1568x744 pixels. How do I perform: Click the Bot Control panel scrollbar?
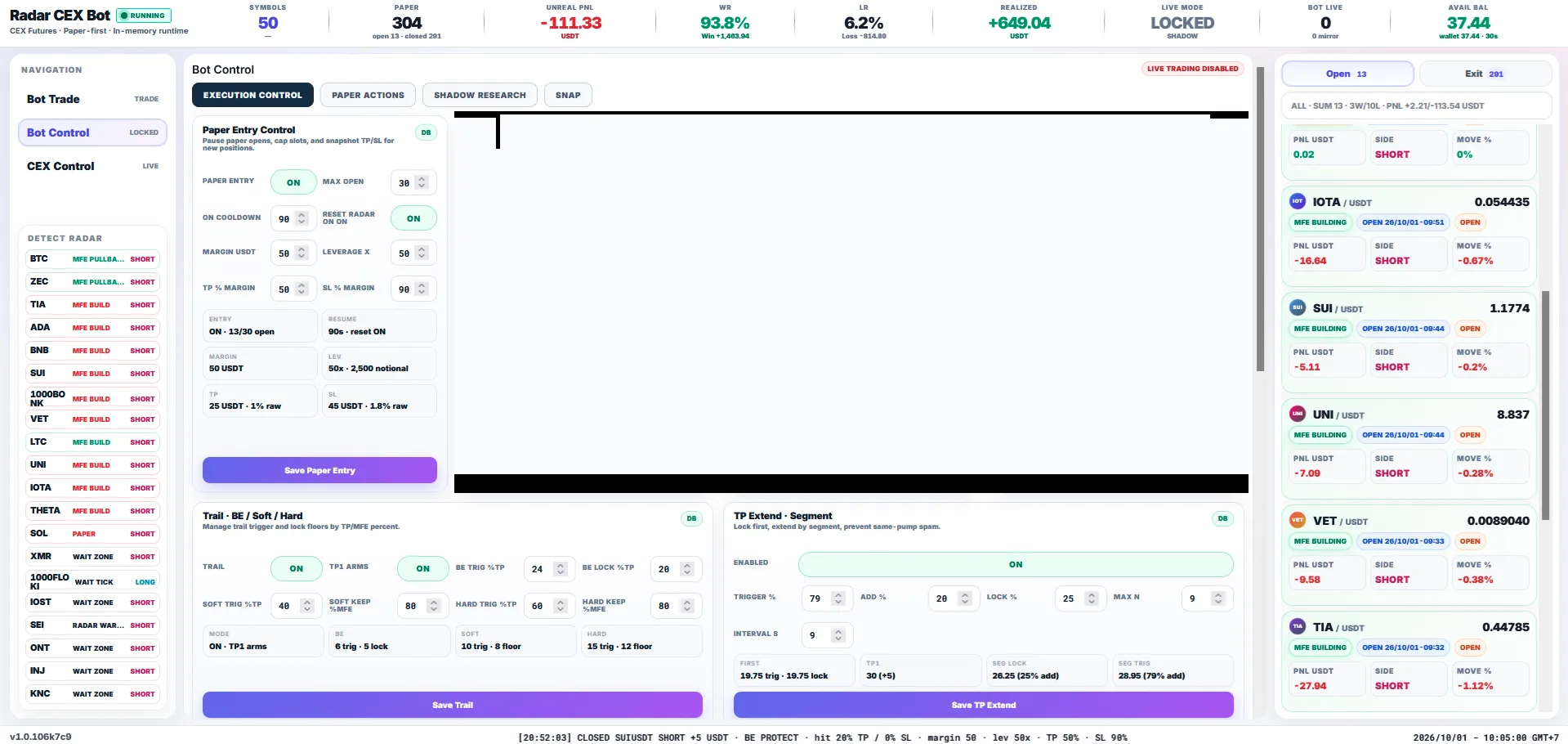point(1260,219)
